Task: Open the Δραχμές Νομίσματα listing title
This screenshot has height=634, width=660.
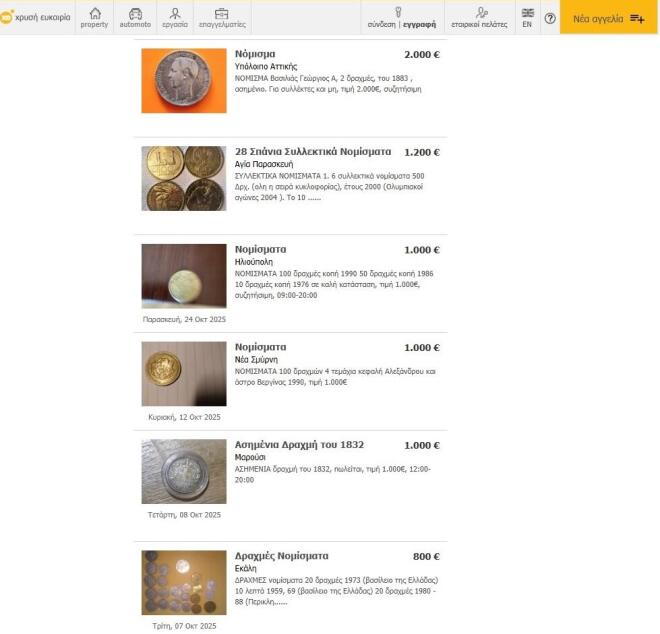Action: [x=282, y=556]
